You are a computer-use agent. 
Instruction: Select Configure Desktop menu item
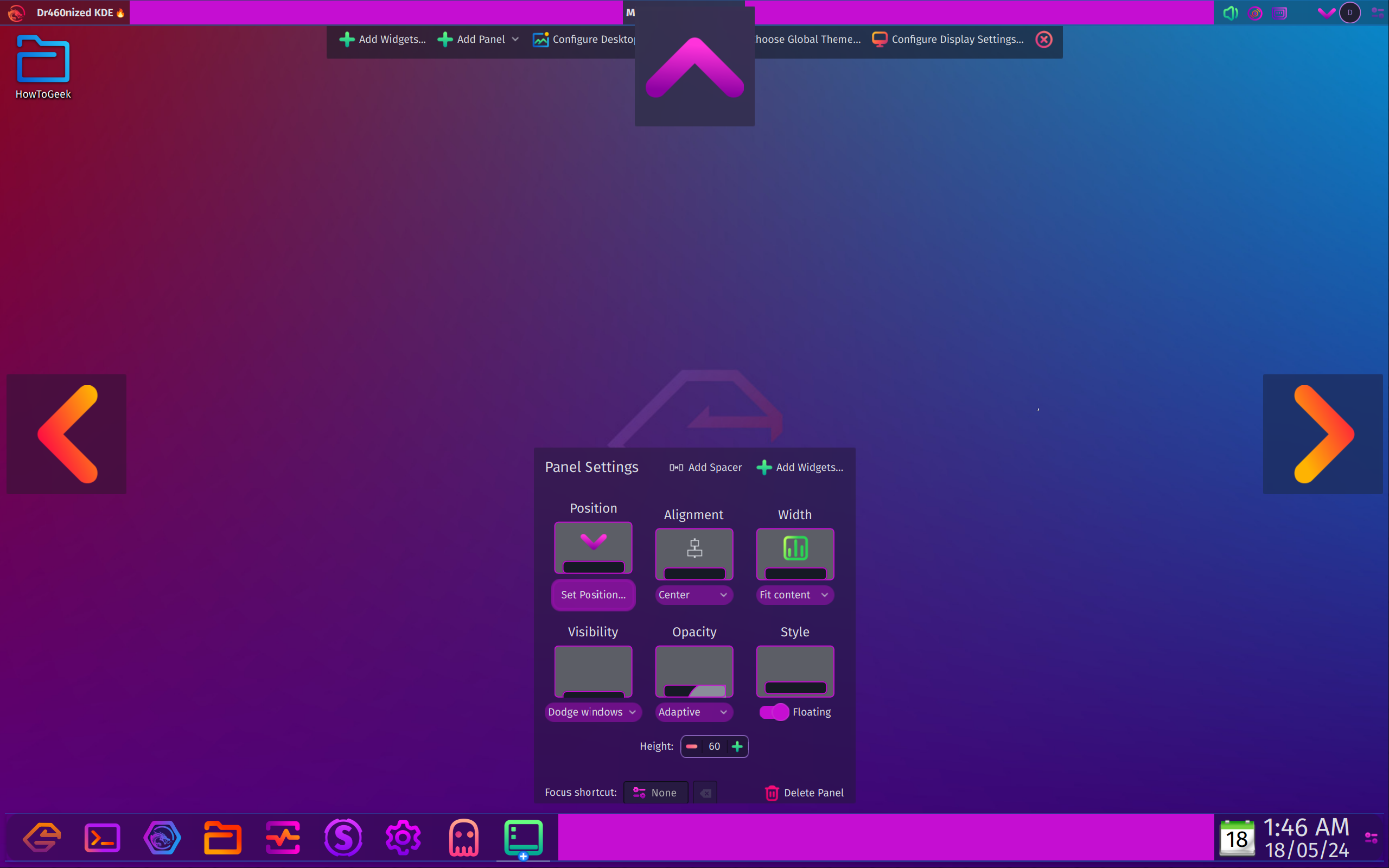(587, 39)
